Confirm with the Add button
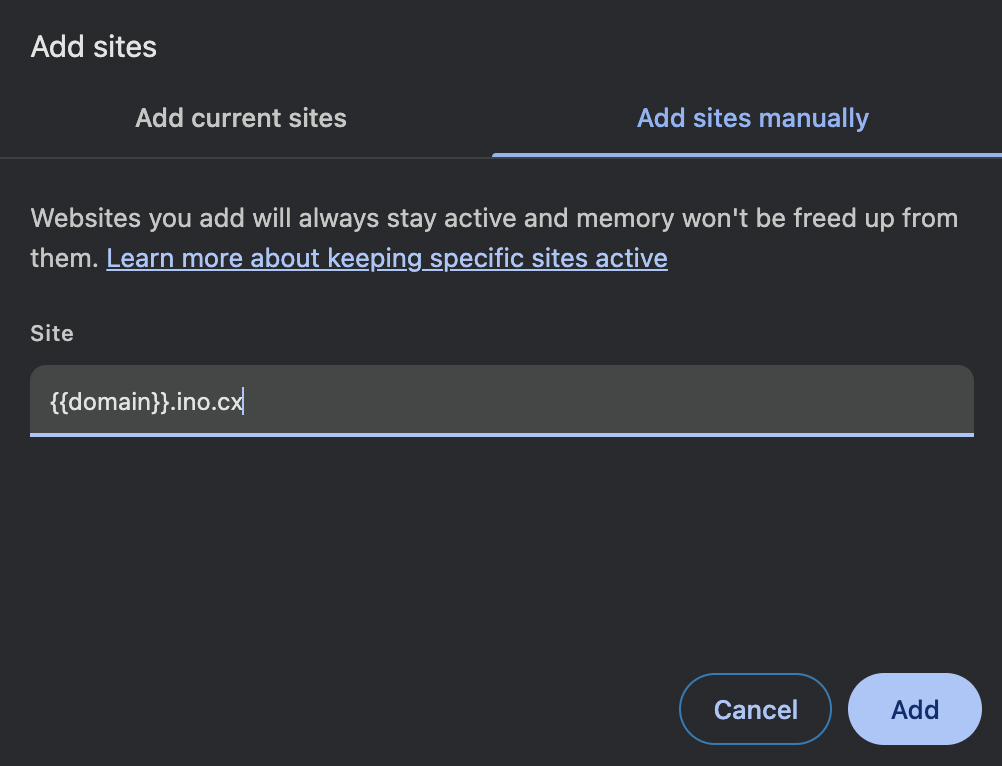The image size is (1002, 766). pos(914,709)
